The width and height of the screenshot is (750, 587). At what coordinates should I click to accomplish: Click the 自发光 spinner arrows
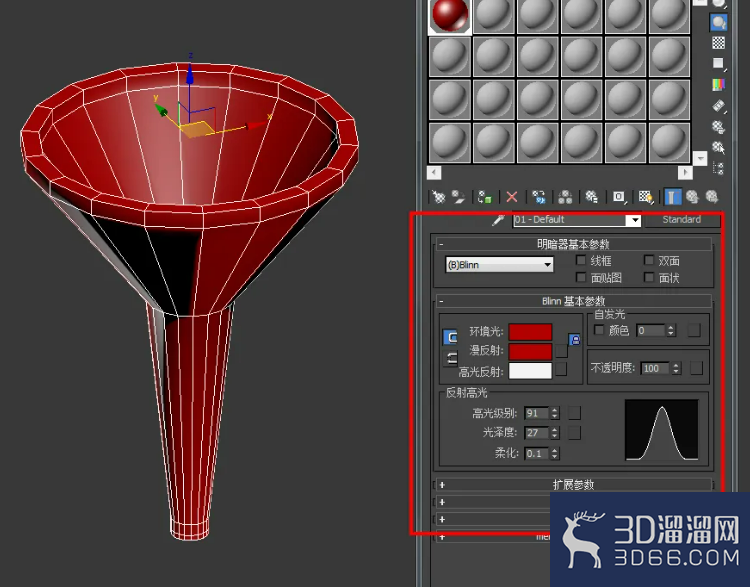pyautogui.click(x=671, y=330)
